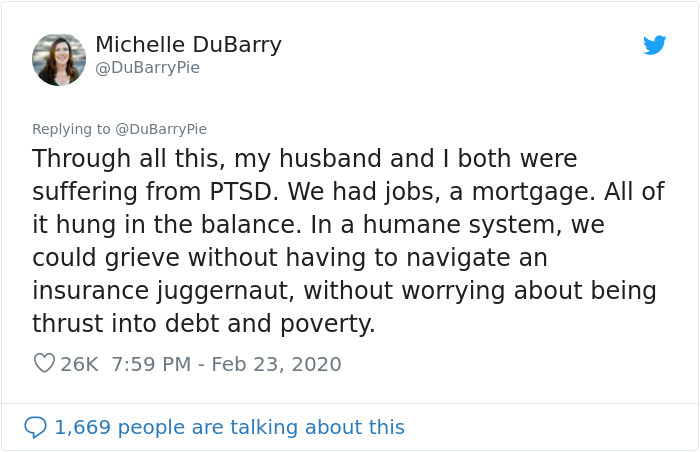Click the @DuBarryPie handle below the name
Image resolution: width=700 pixels, height=452 pixels.
point(147,68)
